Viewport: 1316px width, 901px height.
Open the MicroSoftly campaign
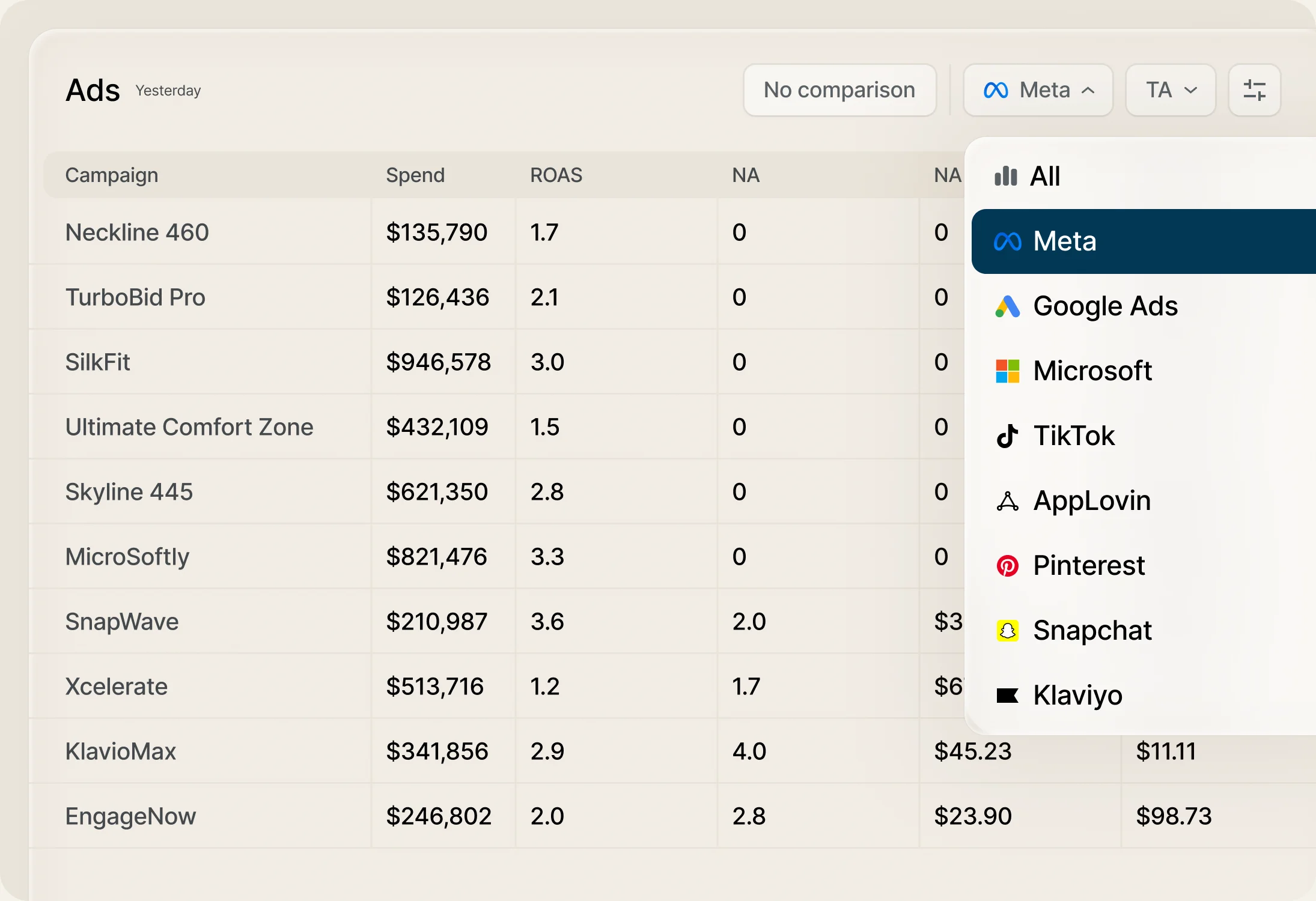(x=127, y=557)
